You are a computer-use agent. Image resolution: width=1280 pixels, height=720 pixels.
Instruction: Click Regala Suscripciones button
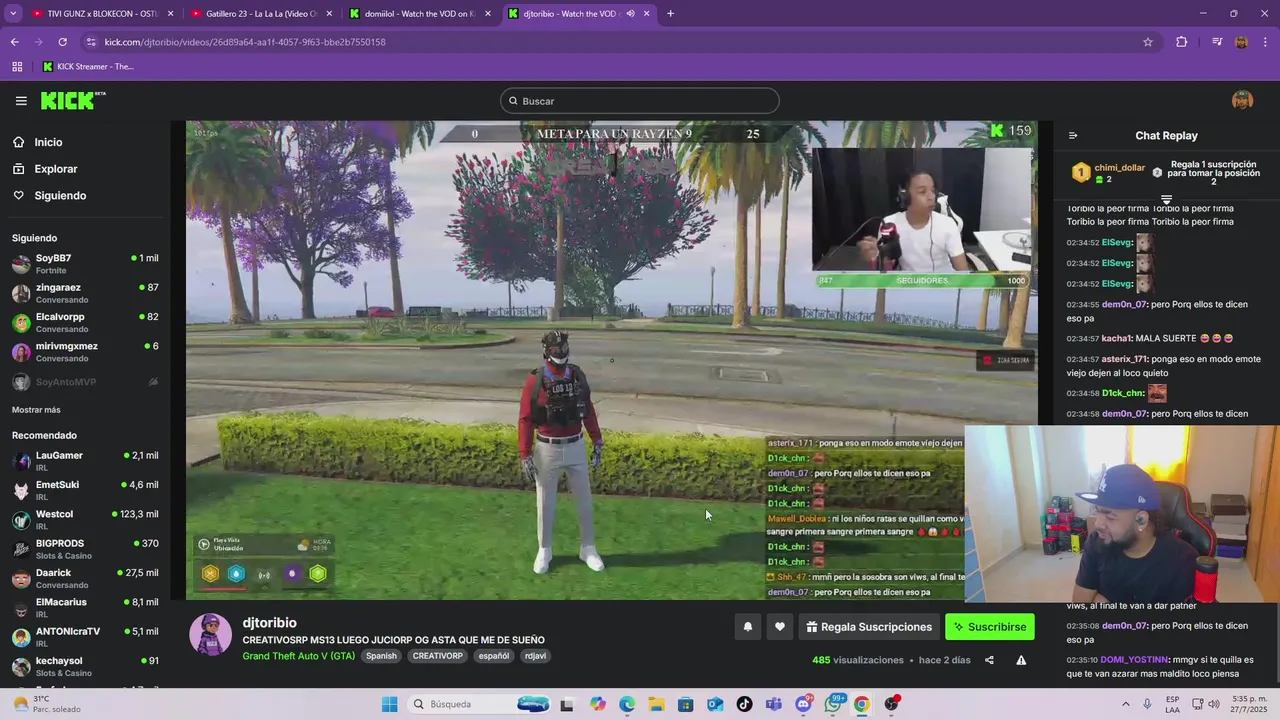pos(869,627)
